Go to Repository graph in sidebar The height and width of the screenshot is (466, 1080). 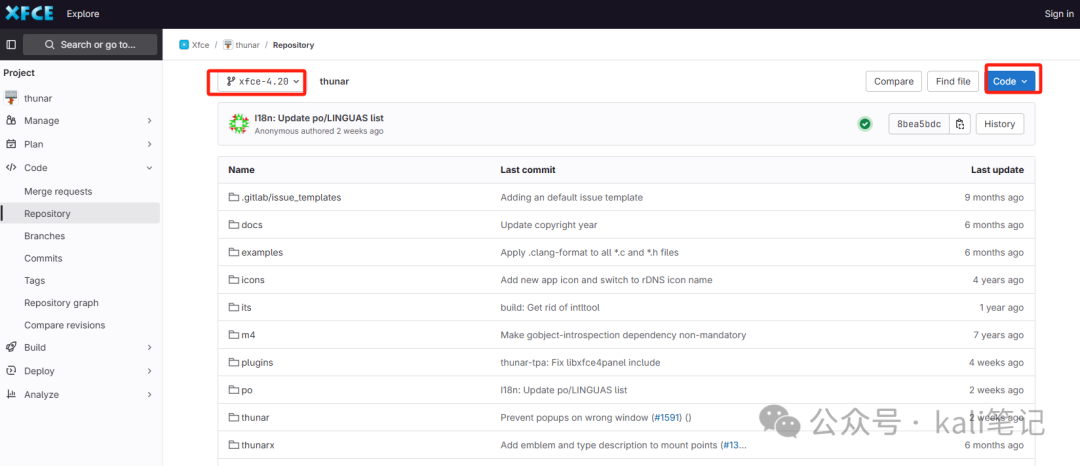61,303
